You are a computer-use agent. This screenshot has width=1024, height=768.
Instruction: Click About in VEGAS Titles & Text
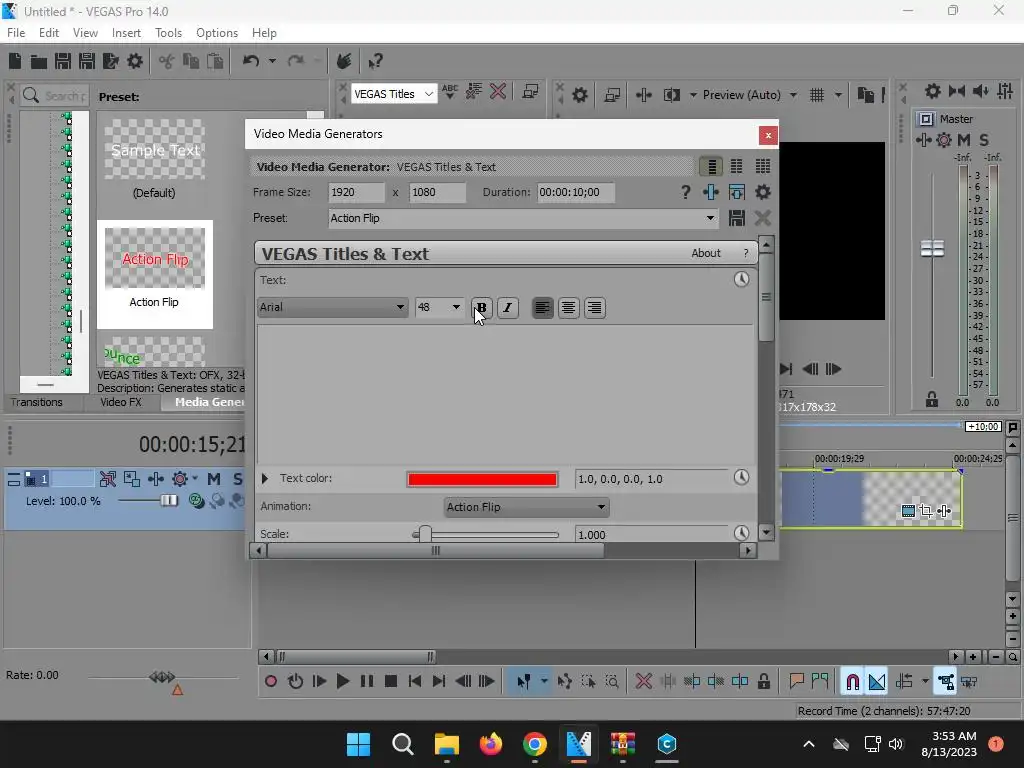click(706, 253)
